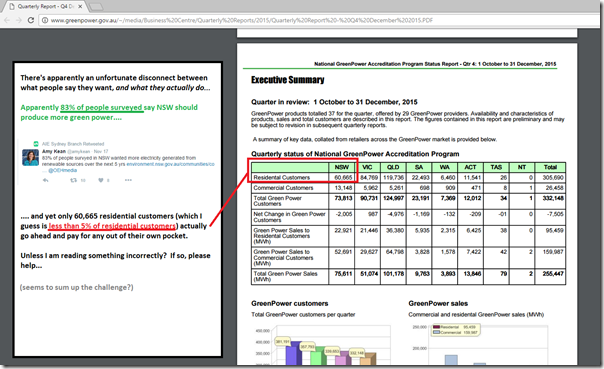
Task: Reload the page with the refresh icon
Action: tap(31, 20)
